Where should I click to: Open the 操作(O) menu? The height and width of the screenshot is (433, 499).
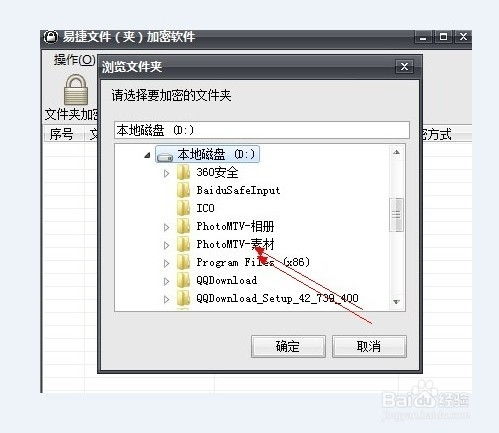[75, 60]
